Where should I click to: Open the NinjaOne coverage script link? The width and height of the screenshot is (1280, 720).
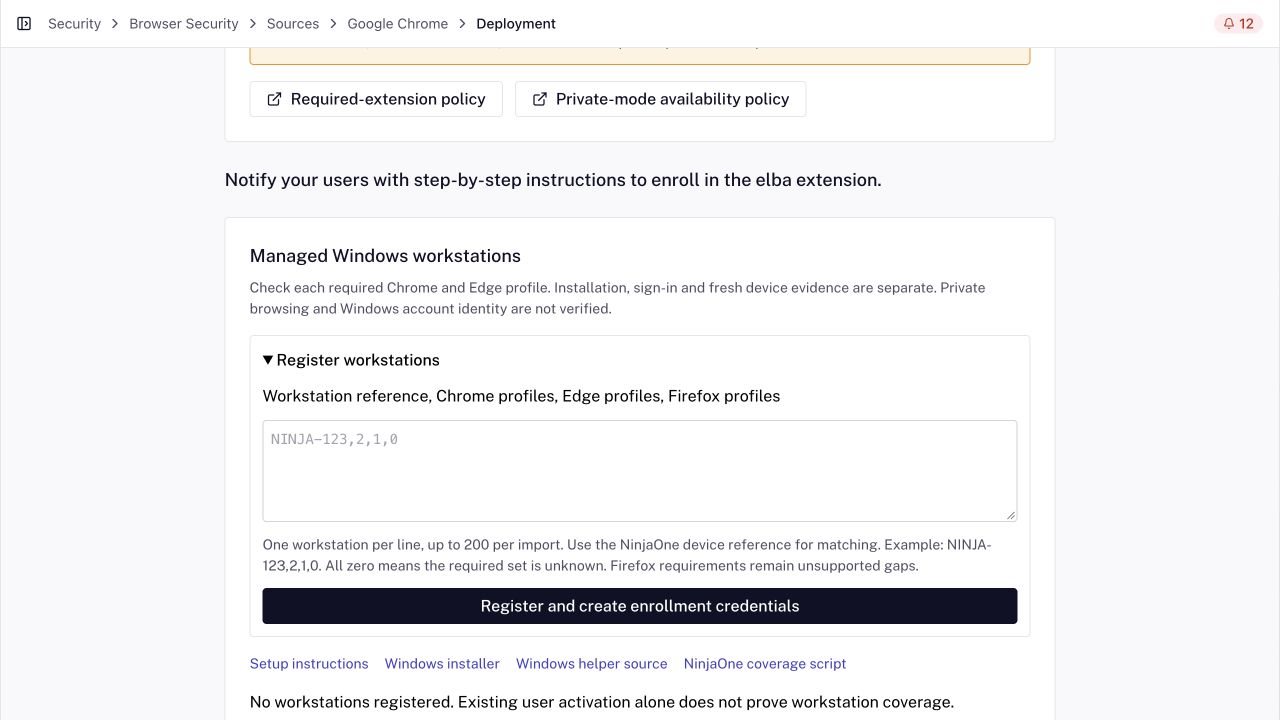click(765, 664)
